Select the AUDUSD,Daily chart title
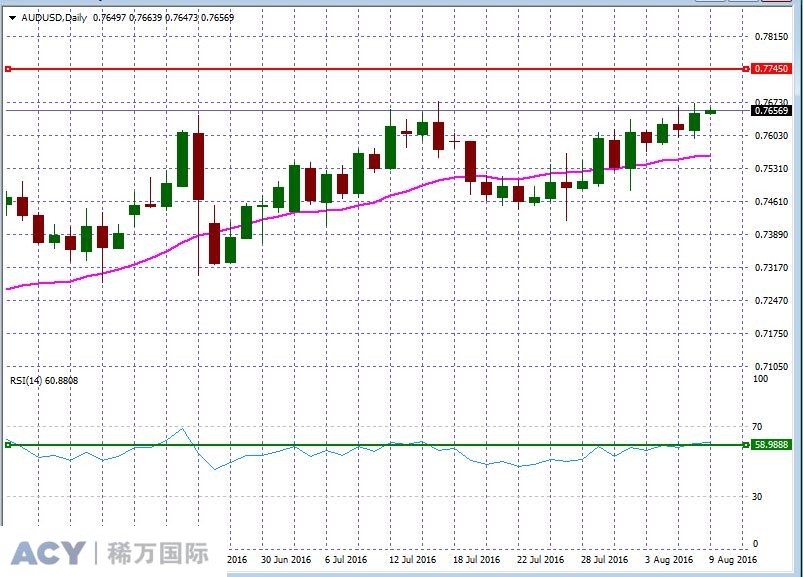The width and height of the screenshot is (803, 577). pyautogui.click(x=54, y=18)
